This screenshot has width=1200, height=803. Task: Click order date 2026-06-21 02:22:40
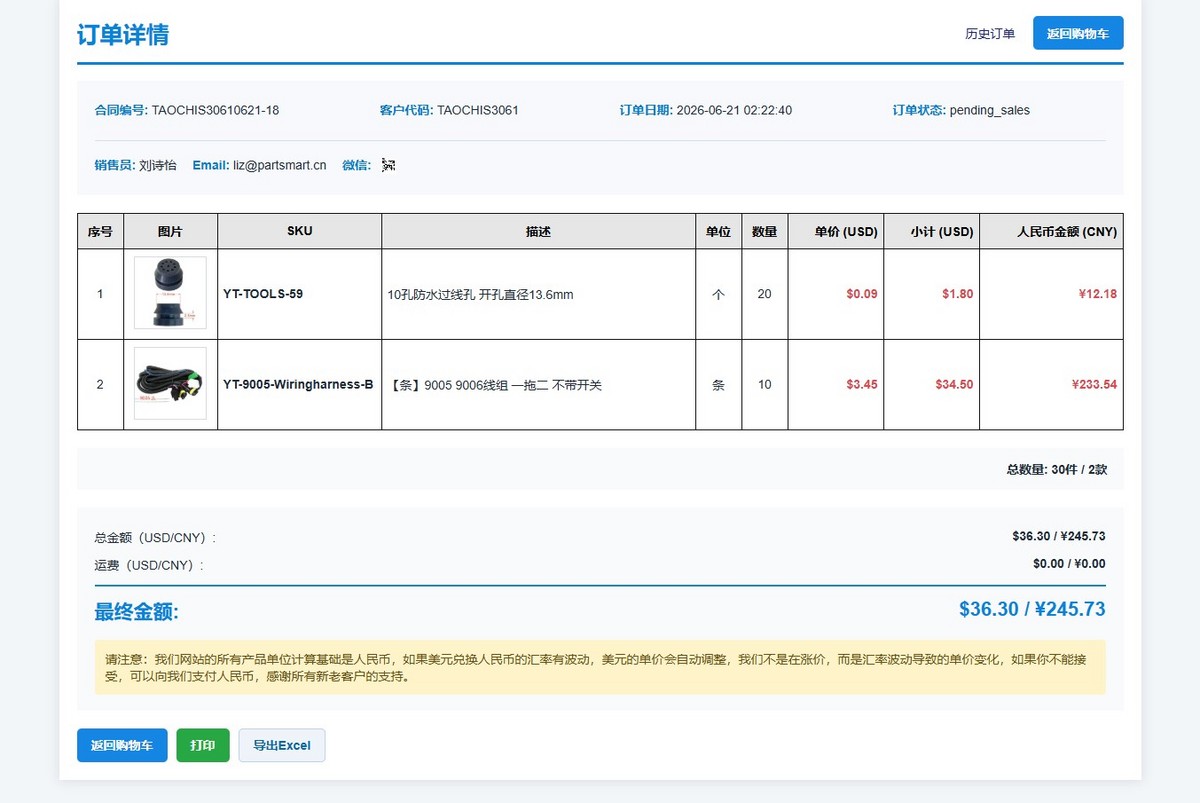(x=734, y=110)
